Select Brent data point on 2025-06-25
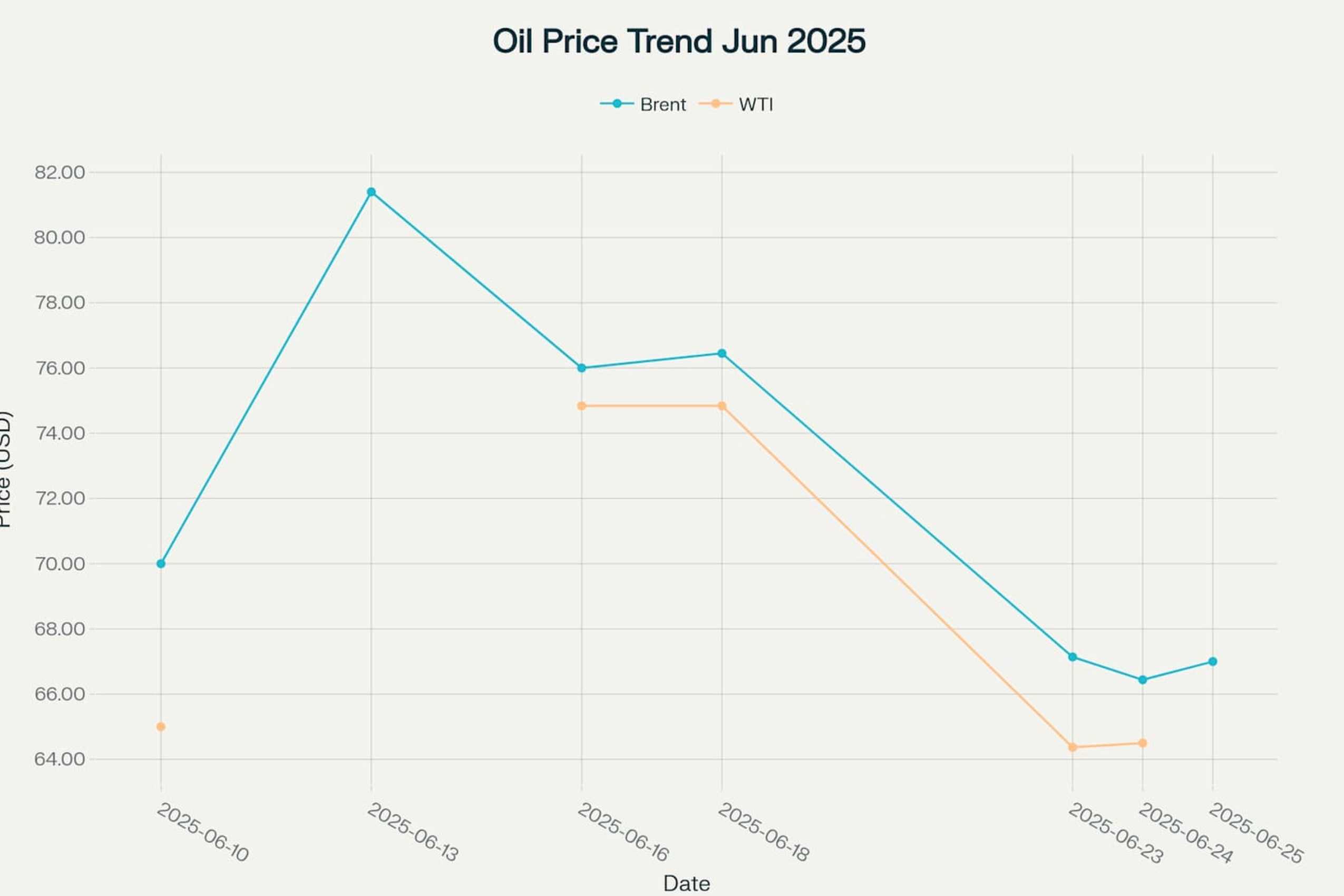Viewport: 1344px width, 896px height. click(x=1213, y=661)
